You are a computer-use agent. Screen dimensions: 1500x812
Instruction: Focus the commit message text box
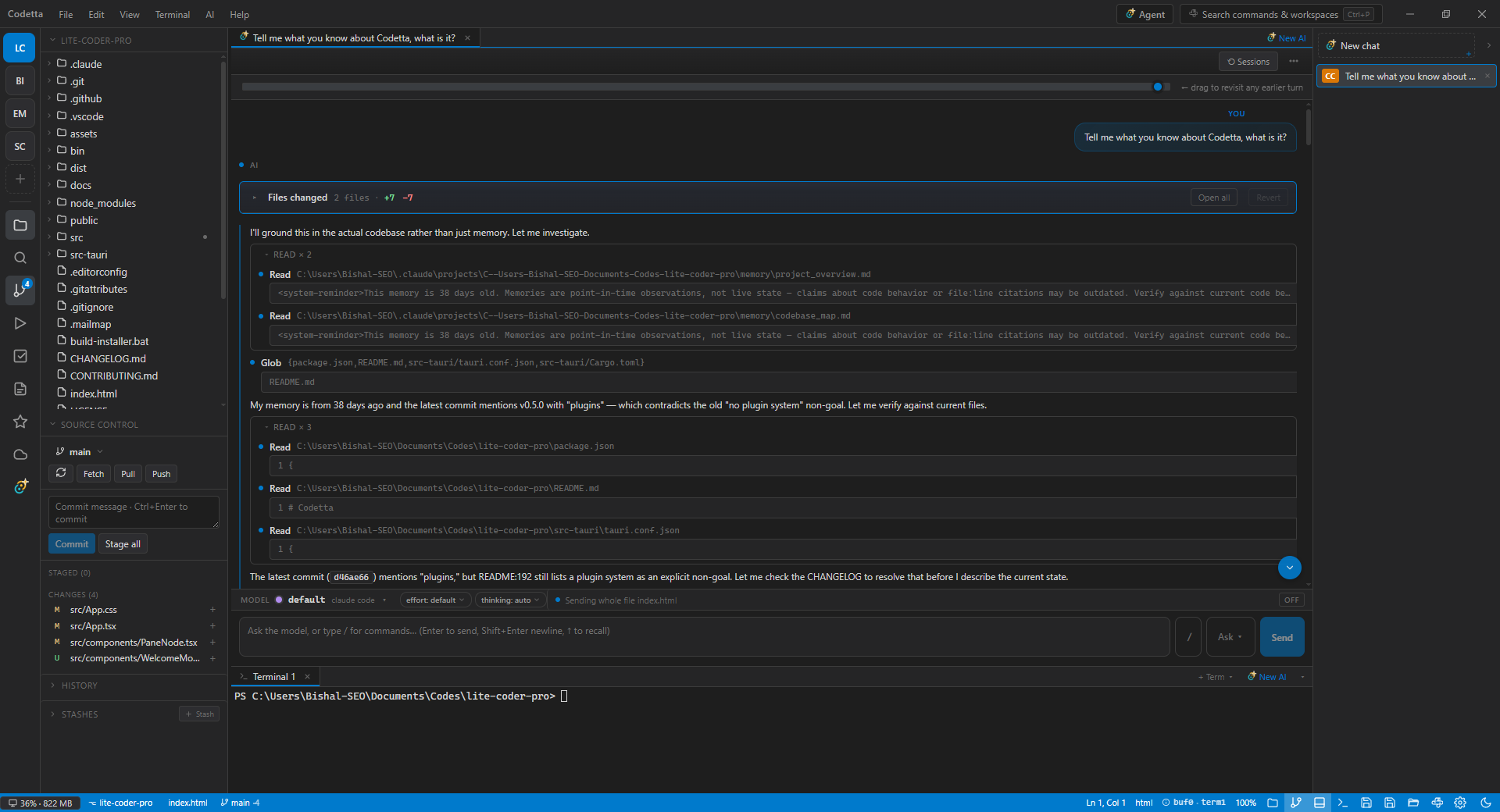coord(134,513)
